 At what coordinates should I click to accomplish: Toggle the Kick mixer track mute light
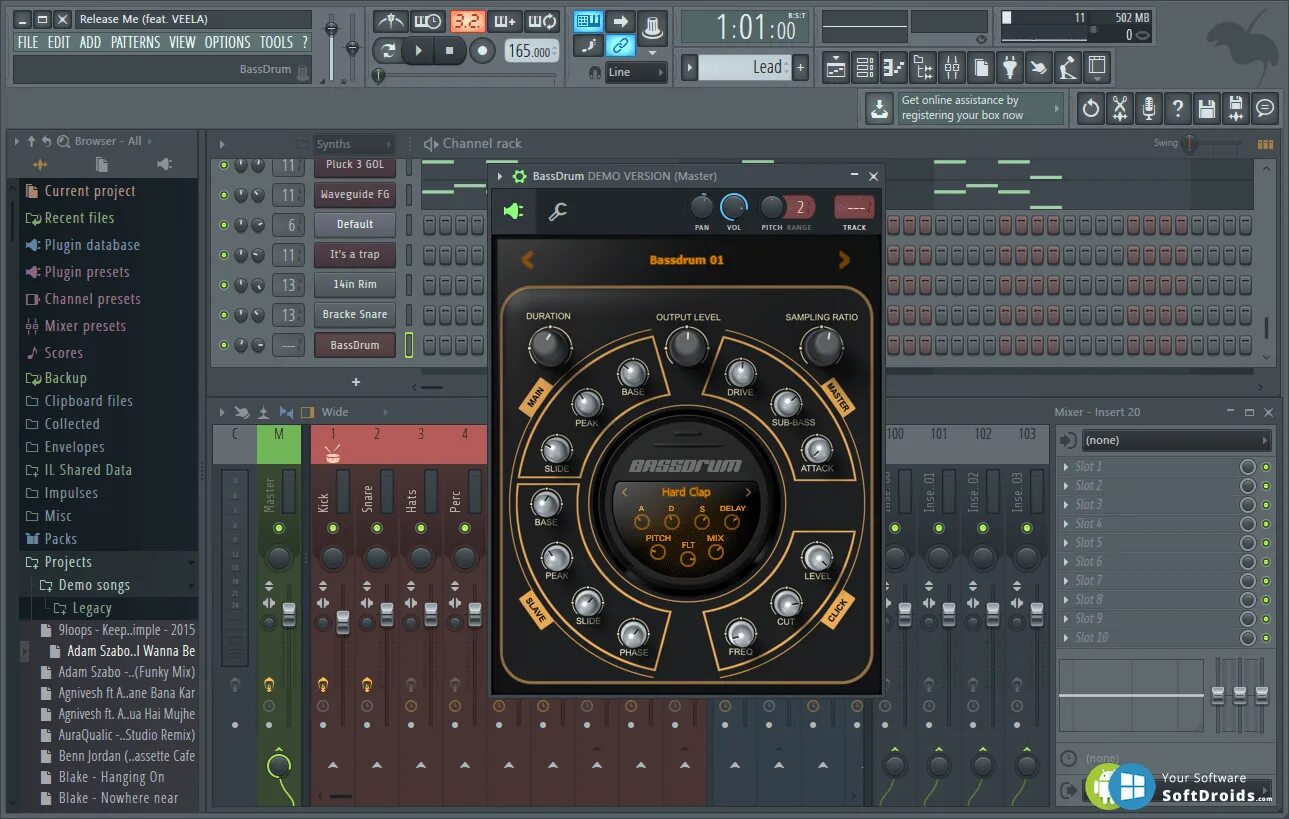click(x=333, y=528)
